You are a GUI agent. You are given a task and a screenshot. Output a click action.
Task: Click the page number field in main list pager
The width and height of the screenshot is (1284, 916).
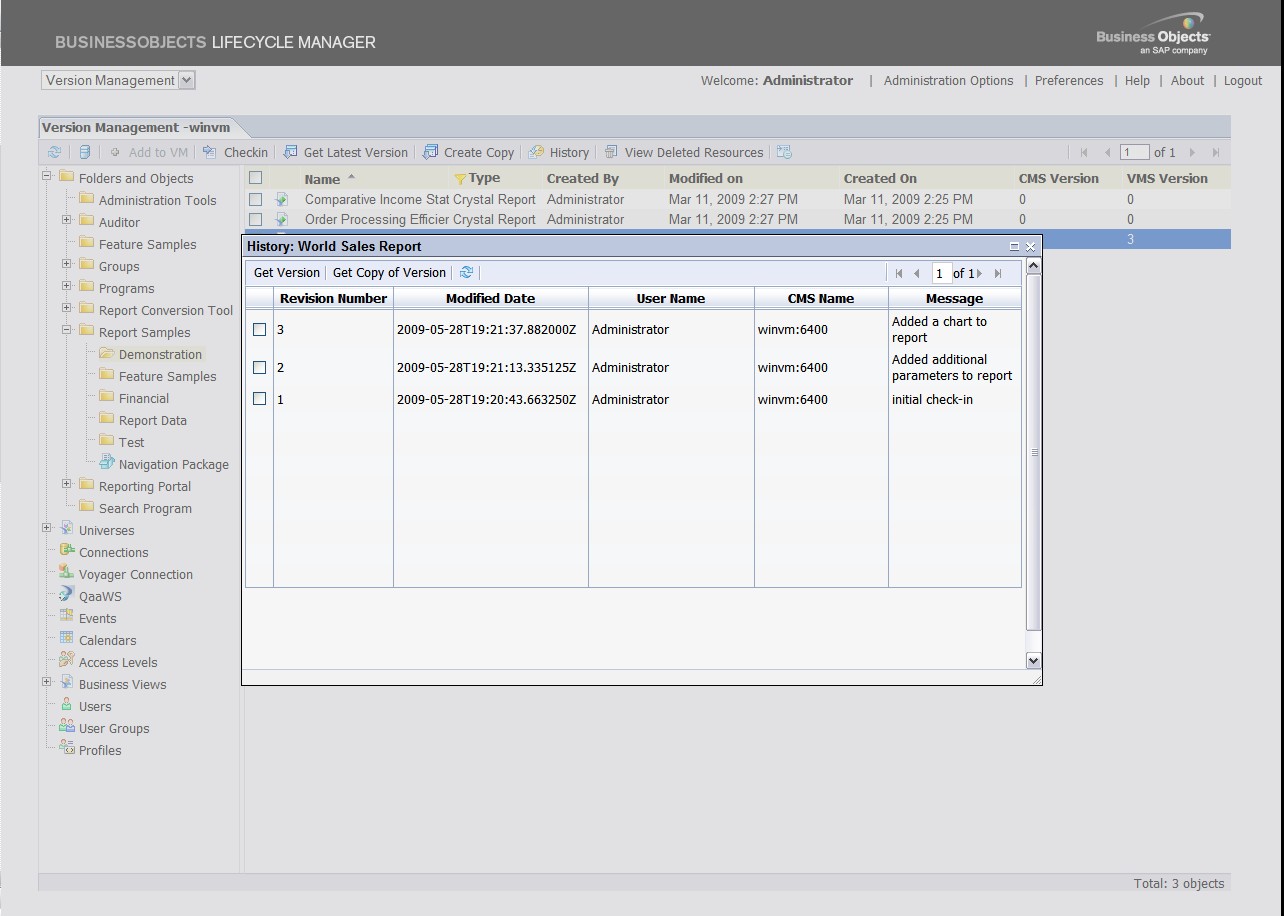pos(1134,152)
